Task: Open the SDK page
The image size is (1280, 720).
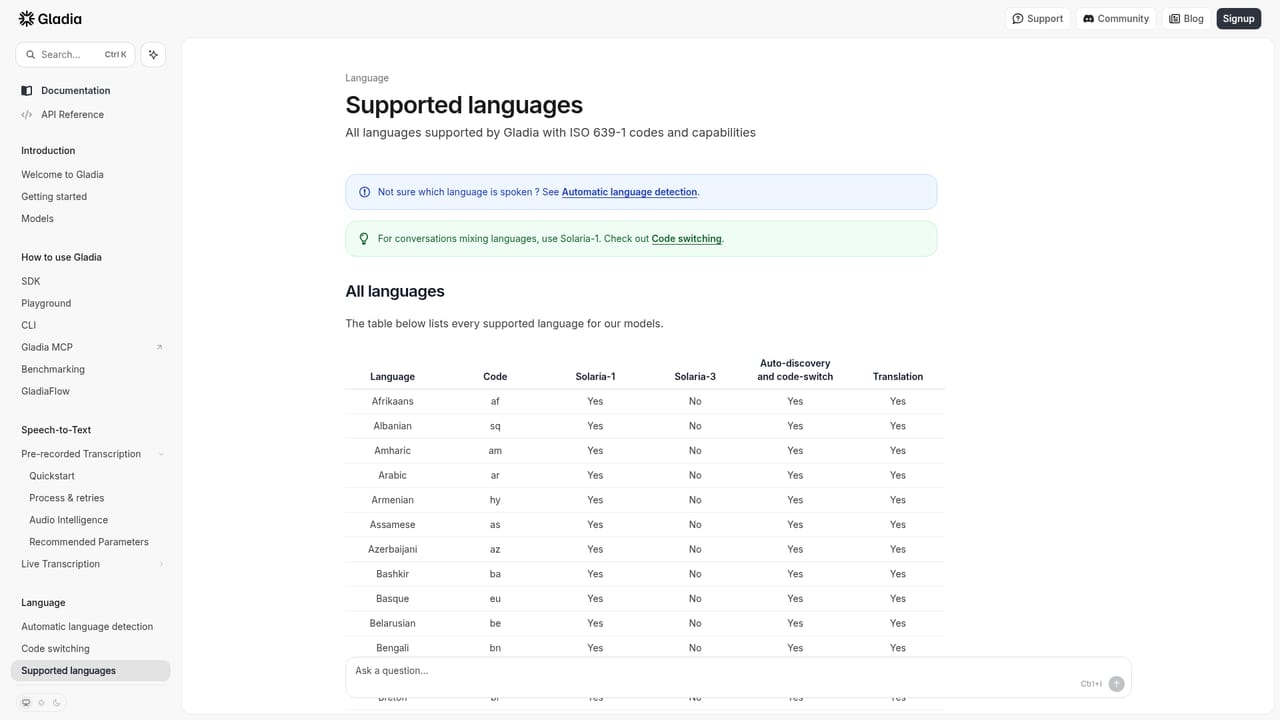Action: pos(31,282)
